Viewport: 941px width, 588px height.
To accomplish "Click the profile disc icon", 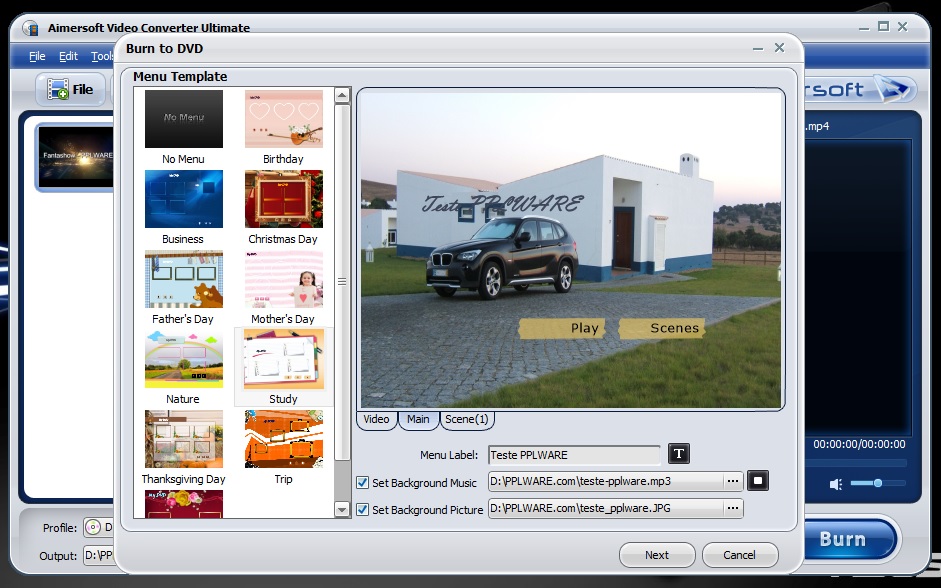I will 93,528.
